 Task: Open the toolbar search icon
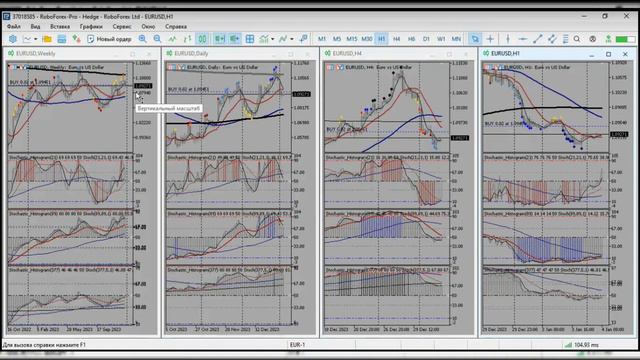pyautogui.click(x=577, y=39)
